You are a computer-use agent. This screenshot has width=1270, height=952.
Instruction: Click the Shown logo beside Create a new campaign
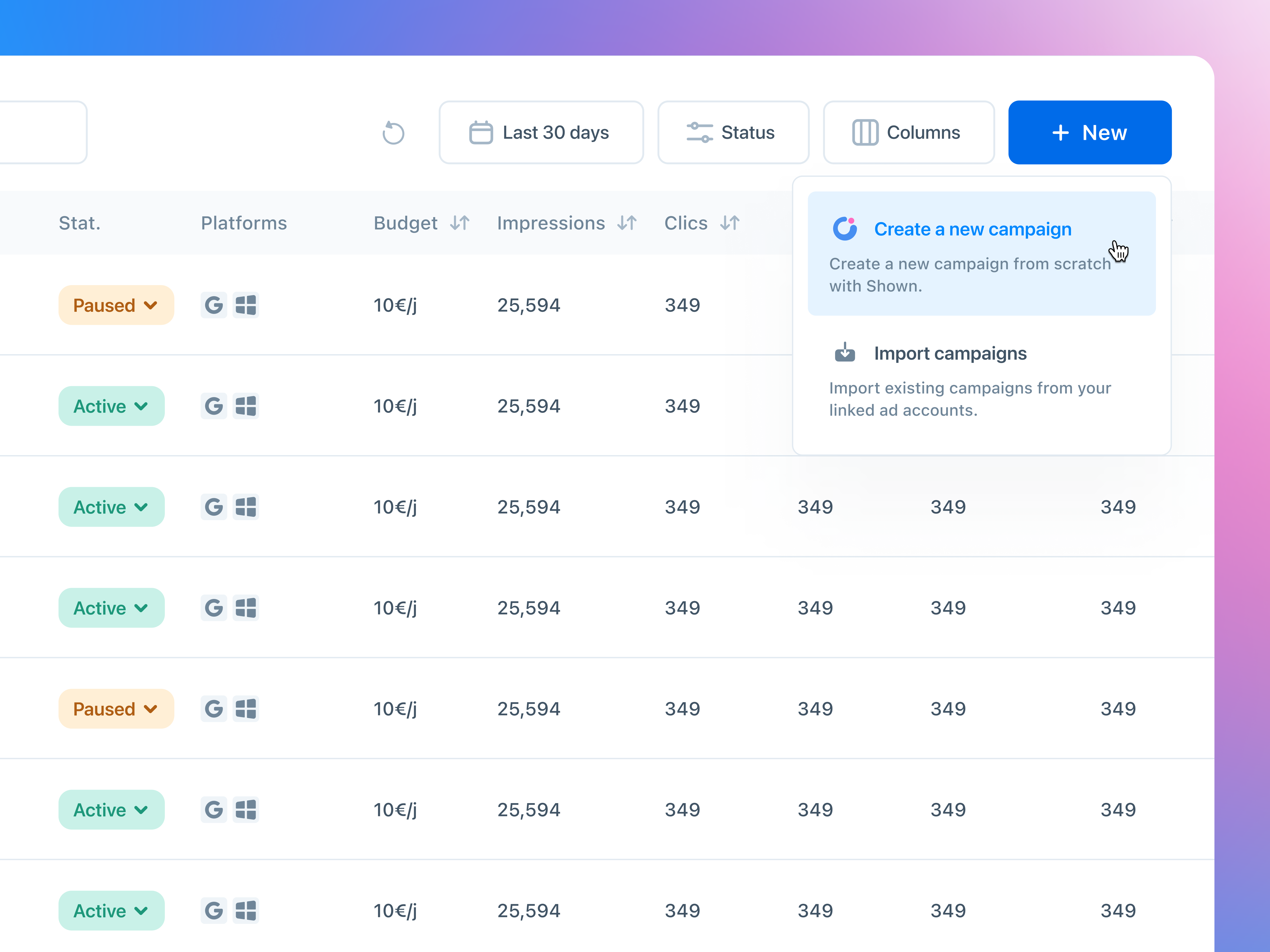coord(845,229)
